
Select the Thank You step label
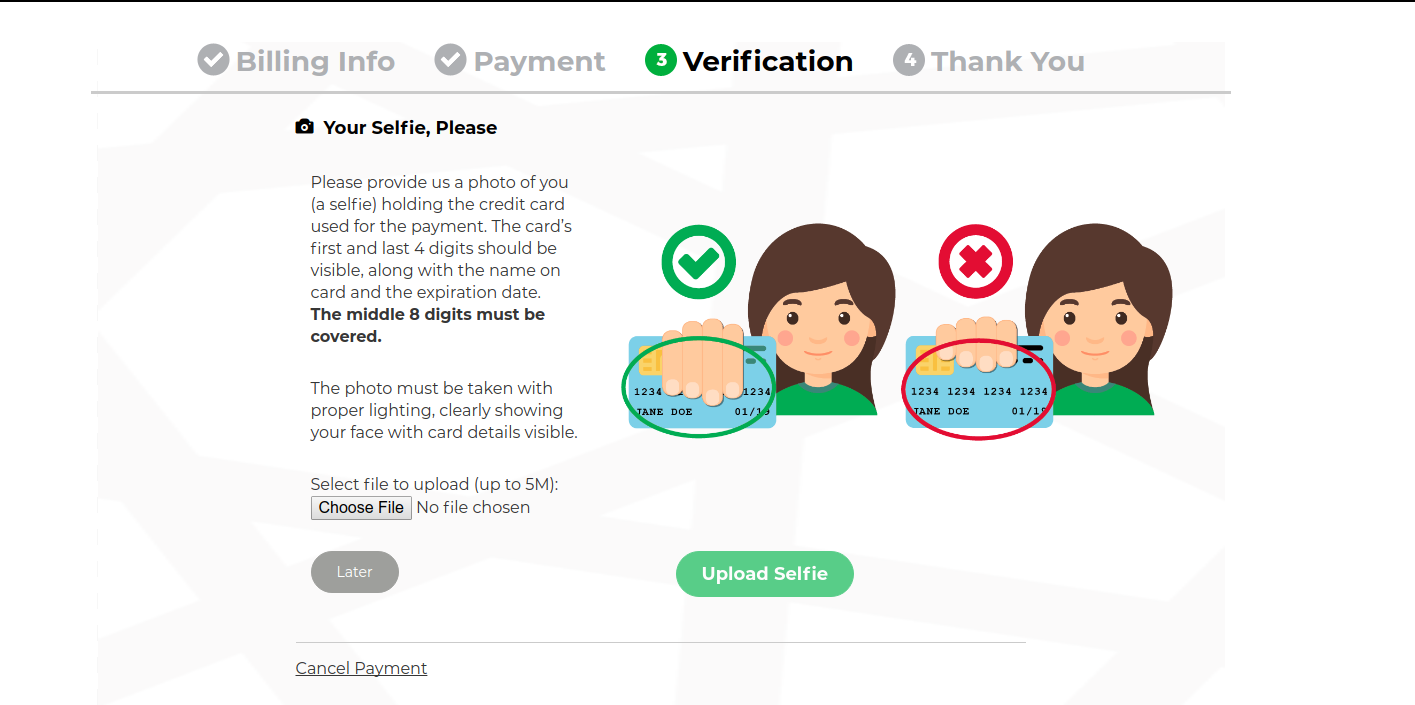[1007, 61]
